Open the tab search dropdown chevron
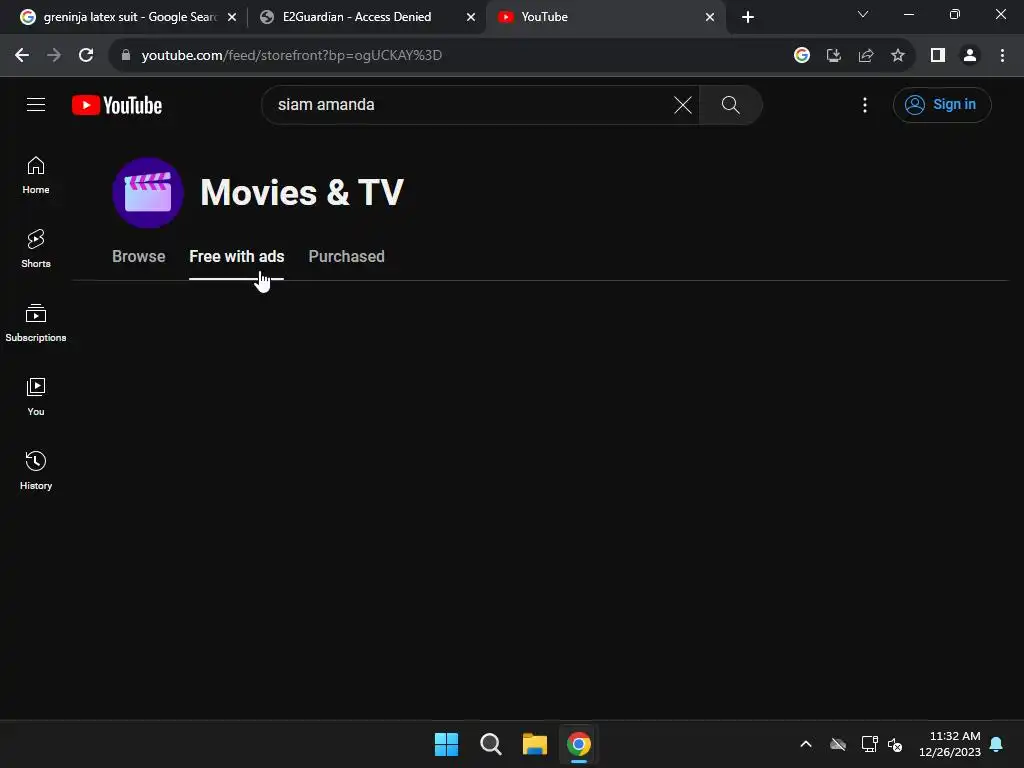1024x768 pixels. [863, 14]
